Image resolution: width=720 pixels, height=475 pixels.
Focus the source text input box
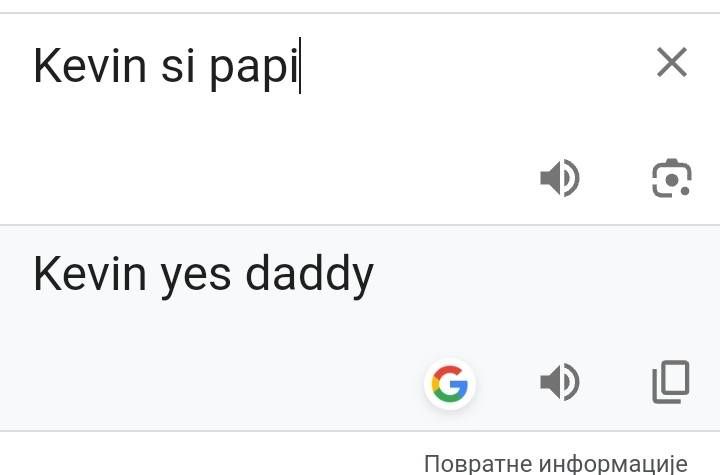300,110
